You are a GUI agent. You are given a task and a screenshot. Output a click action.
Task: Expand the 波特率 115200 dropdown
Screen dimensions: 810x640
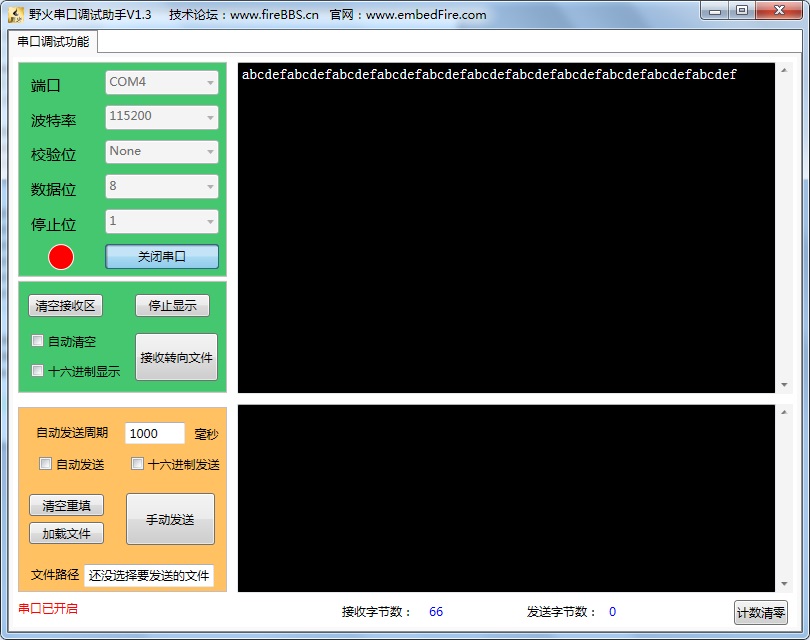[162, 117]
